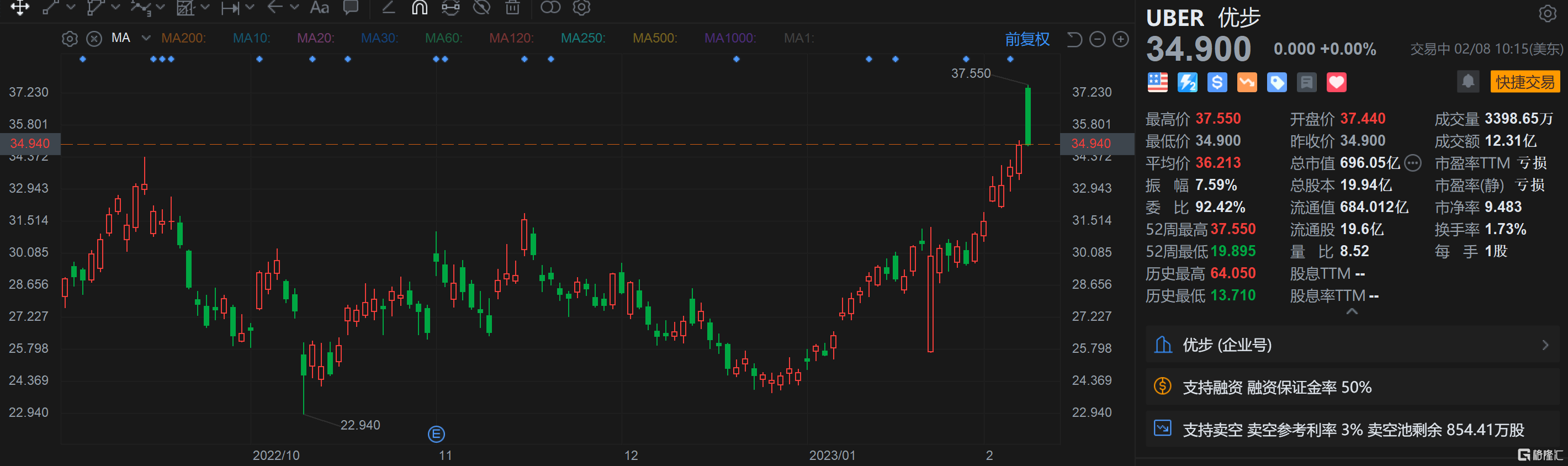Click the 历史最低 13.710 value

coord(1233,295)
